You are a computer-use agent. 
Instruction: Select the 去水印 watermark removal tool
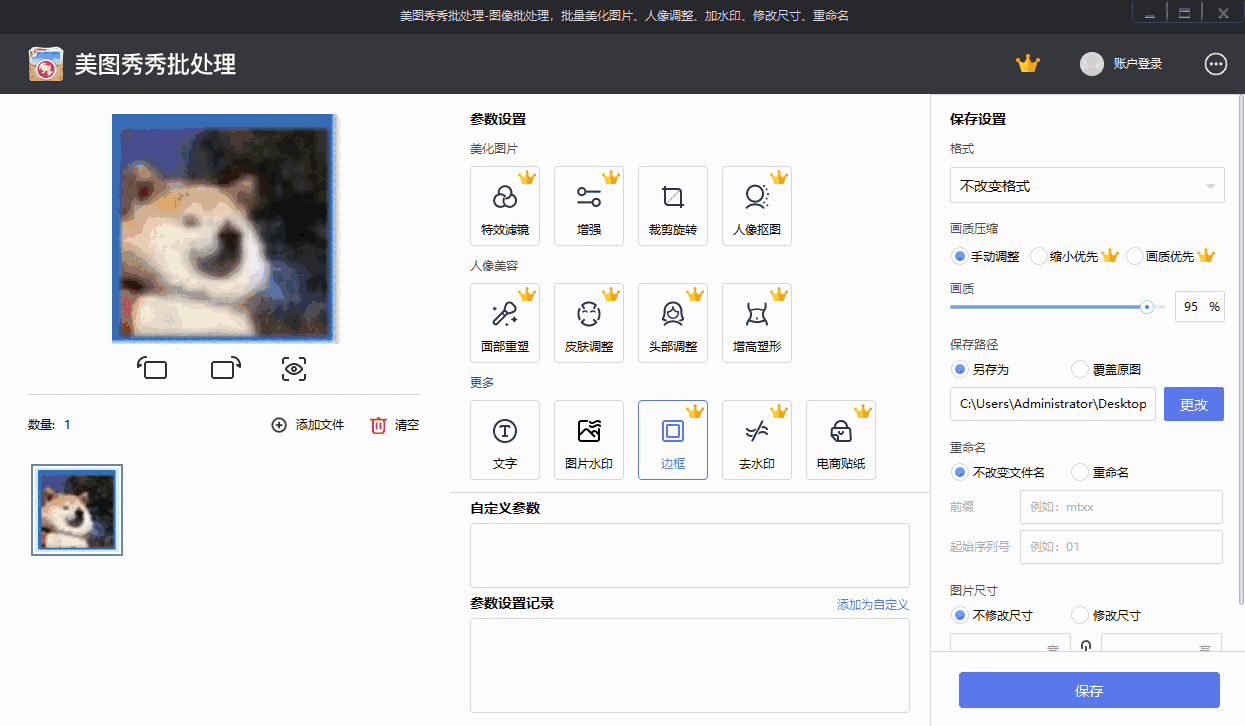pyautogui.click(x=757, y=440)
